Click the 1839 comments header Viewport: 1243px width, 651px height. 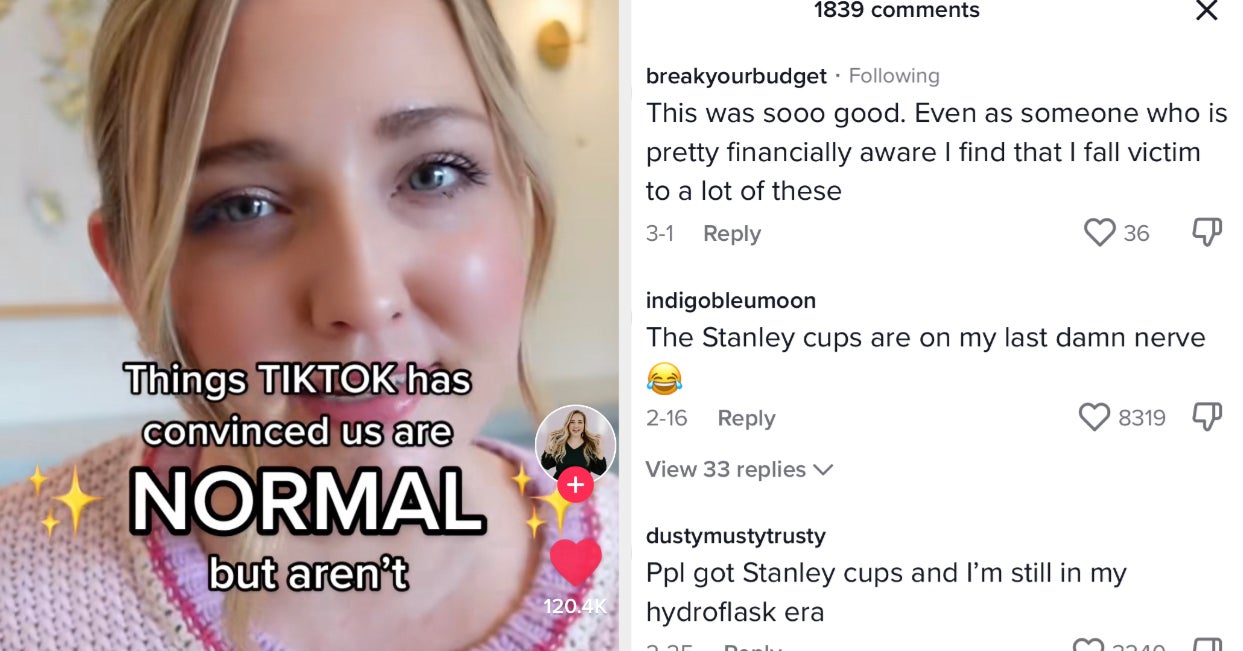click(897, 11)
